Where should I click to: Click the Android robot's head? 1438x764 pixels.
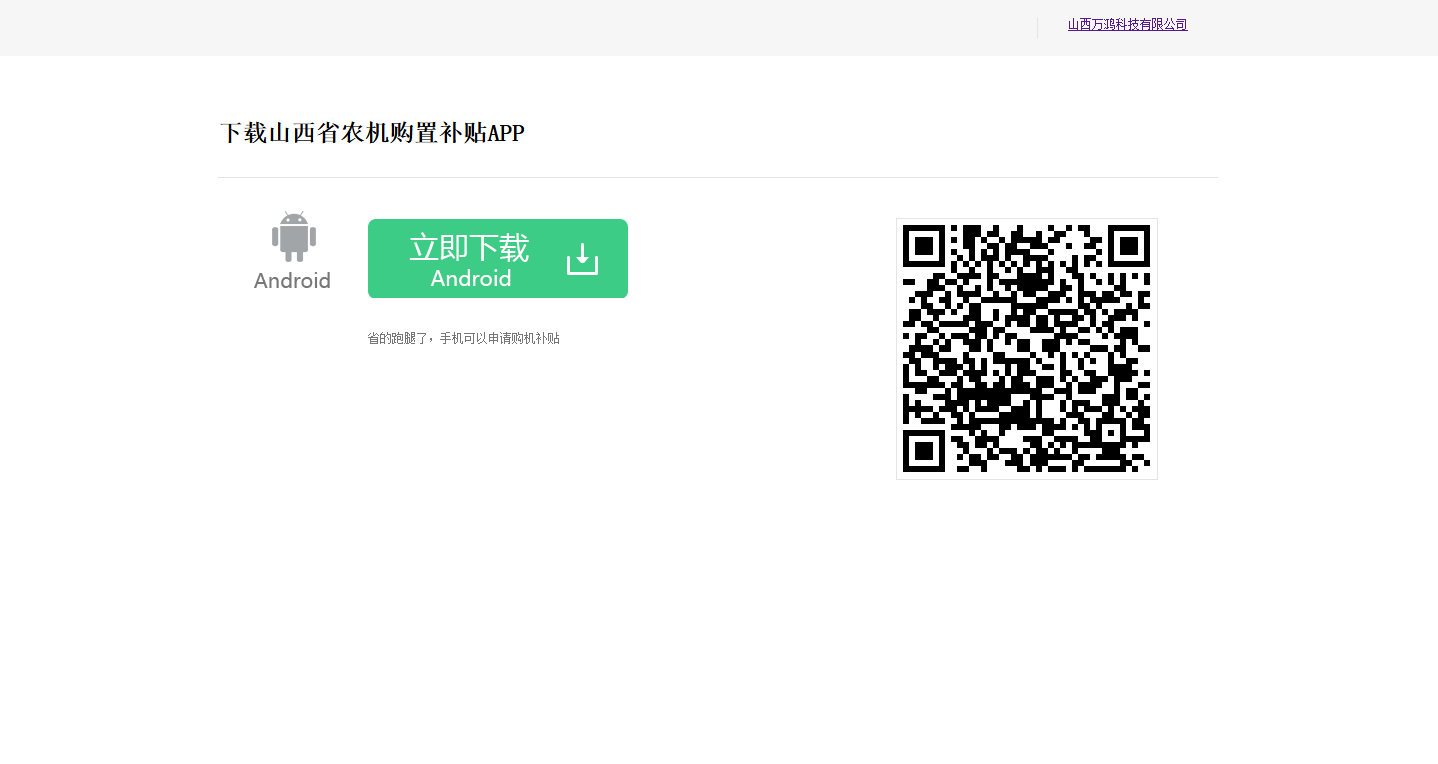click(292, 220)
